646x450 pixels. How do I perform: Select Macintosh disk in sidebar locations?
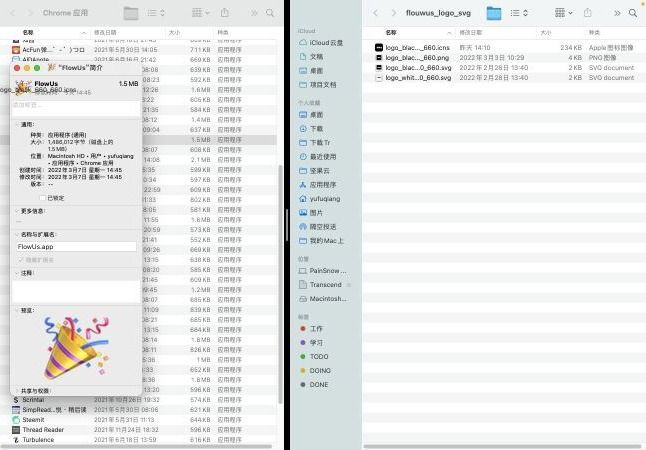point(323,299)
